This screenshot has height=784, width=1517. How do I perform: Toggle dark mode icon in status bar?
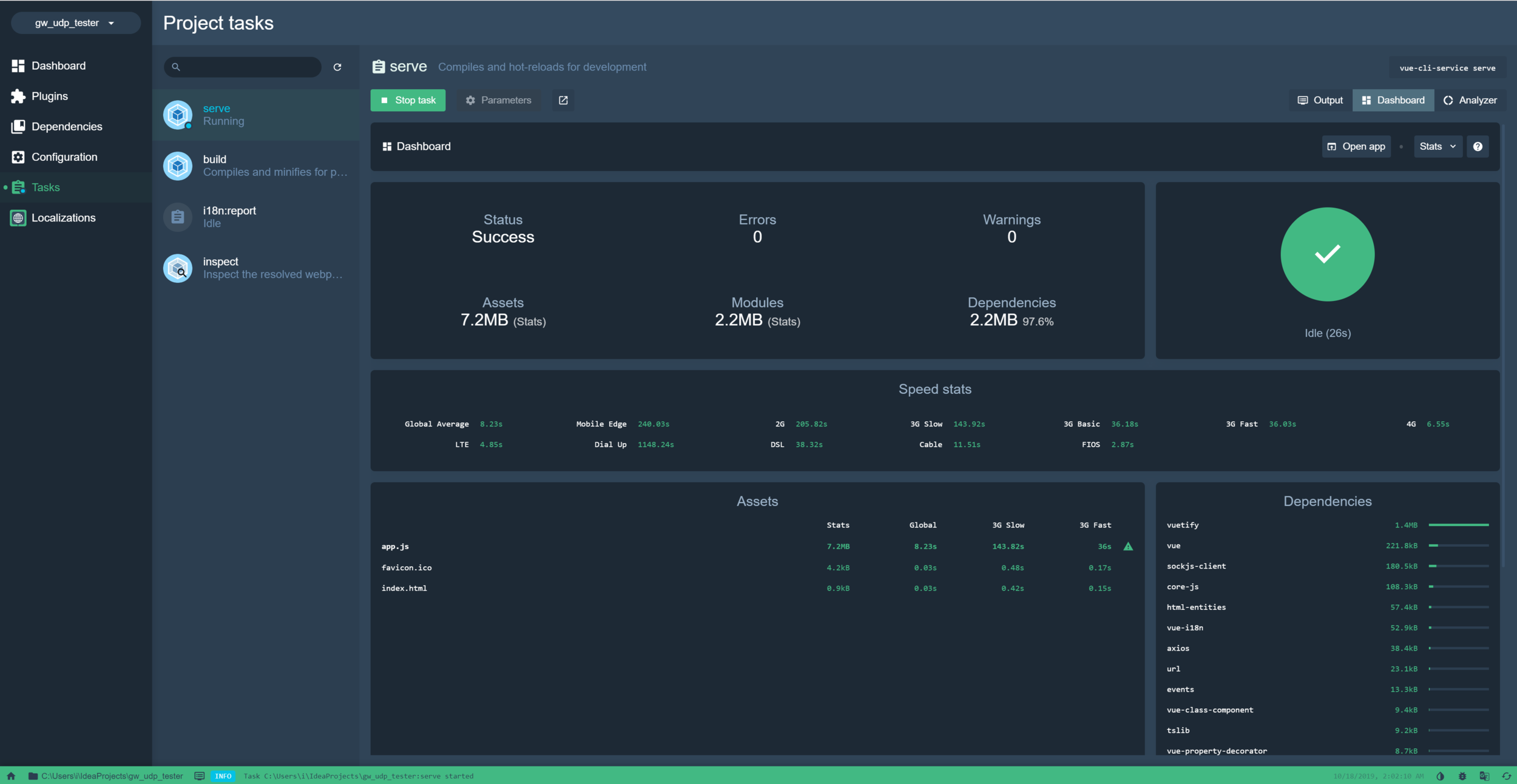tap(1441, 776)
